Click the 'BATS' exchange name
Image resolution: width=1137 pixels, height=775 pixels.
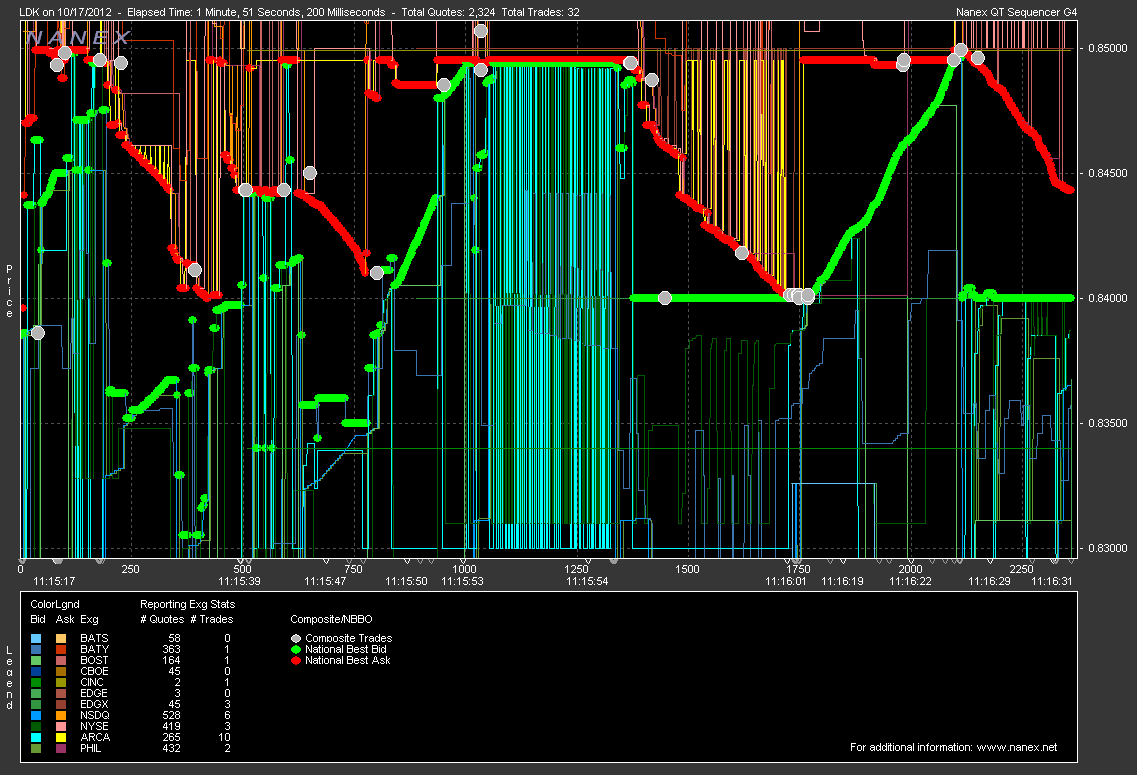pyautogui.click(x=94, y=639)
